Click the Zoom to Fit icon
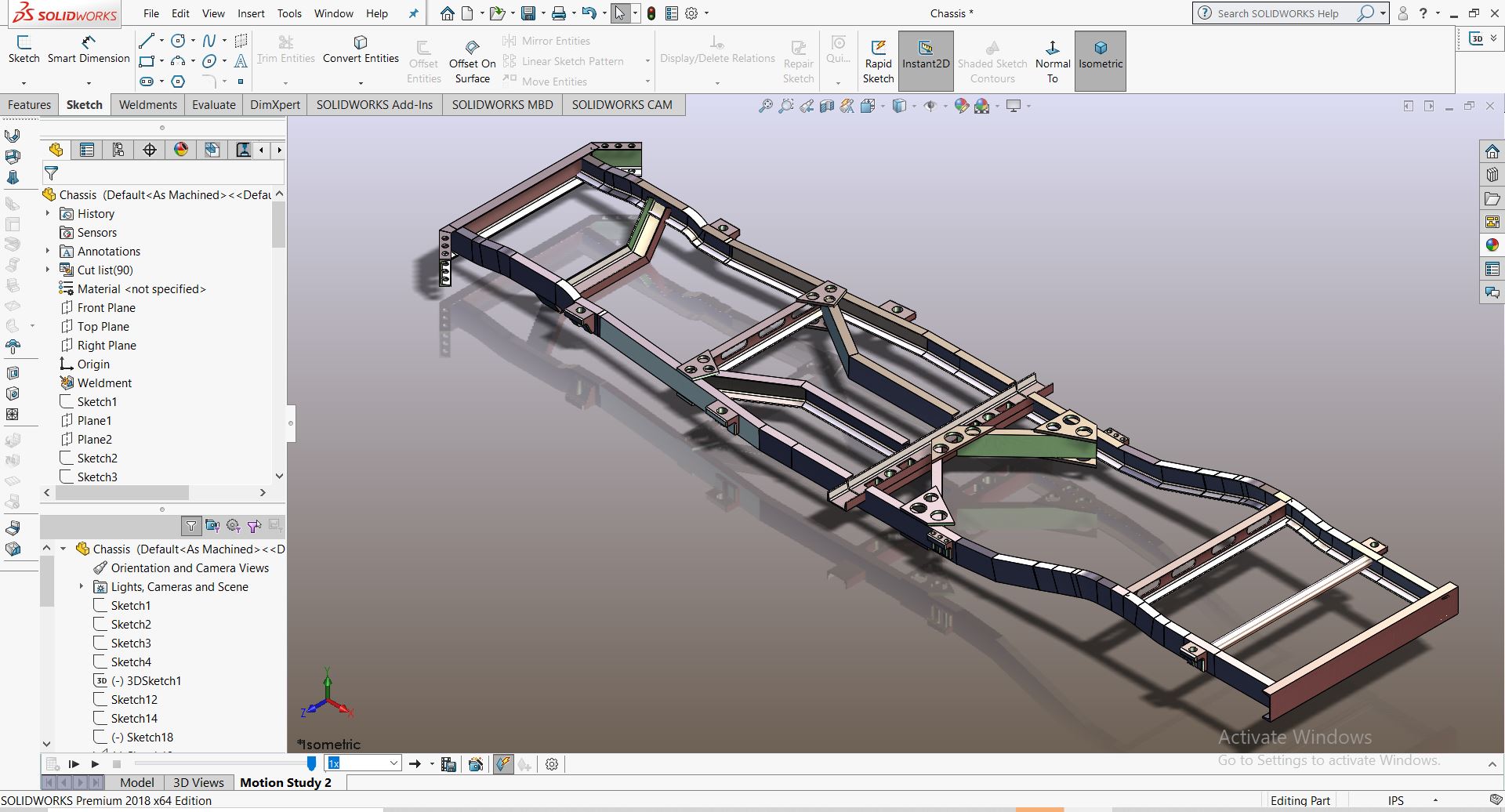The height and width of the screenshot is (812, 1505). (x=766, y=106)
